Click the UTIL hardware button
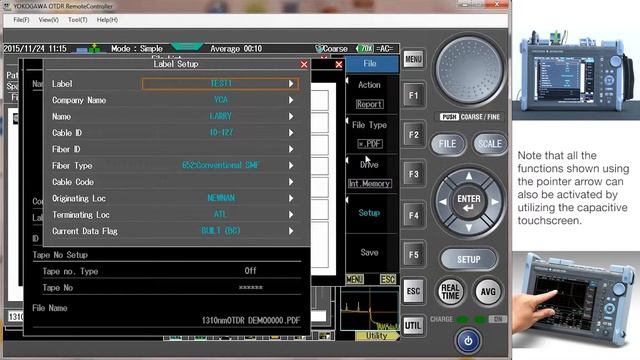Viewport: 640px width, 360px height. point(413,325)
